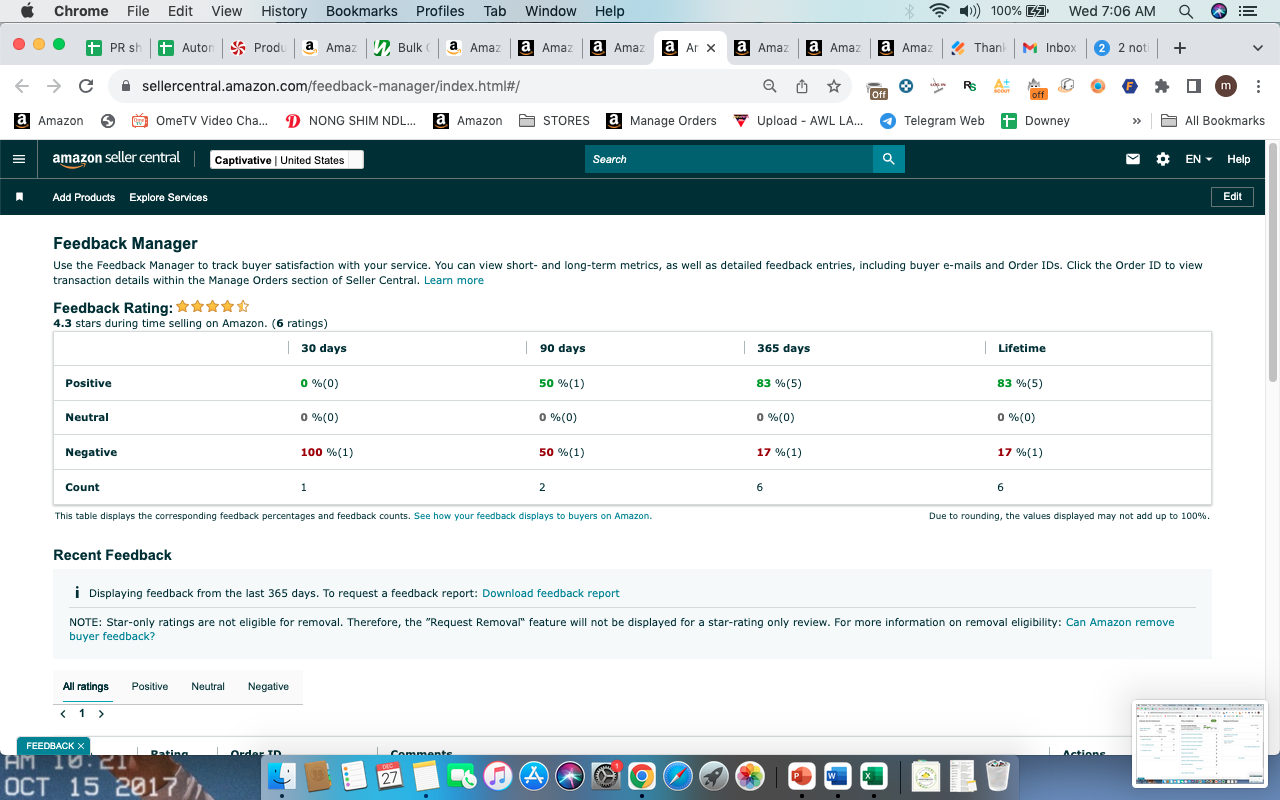Switch to the Bulk browser tab

click(x=401, y=48)
